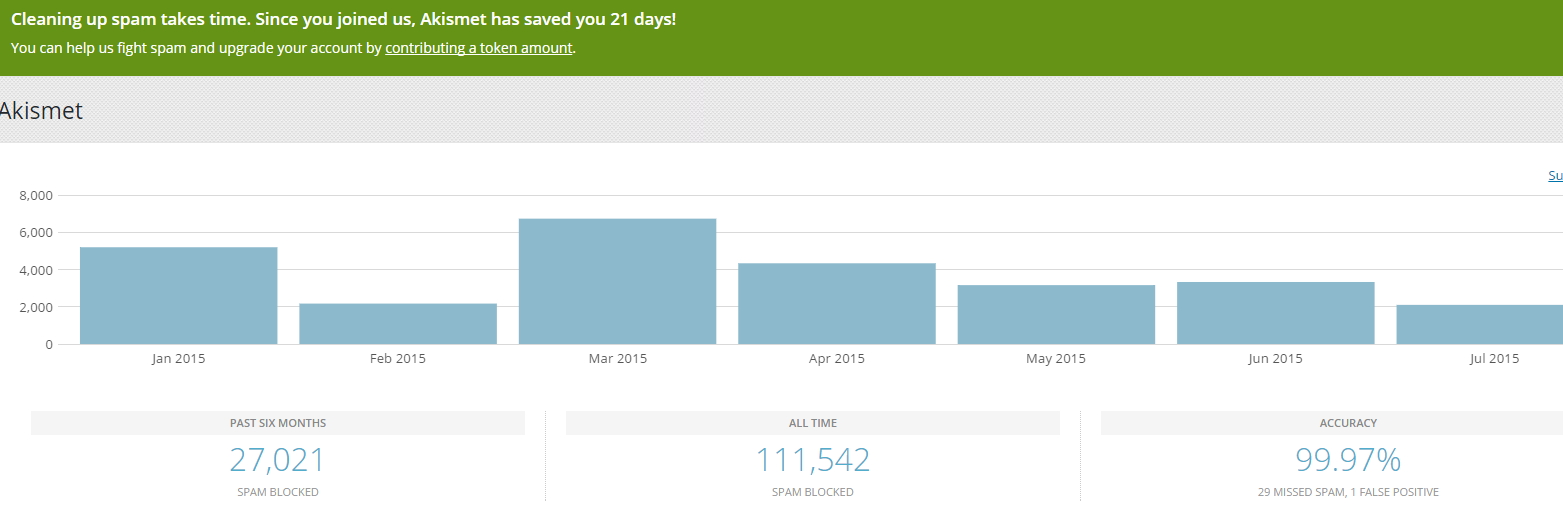Click the truncated 'Su' link above the chart
Screen dimensions: 1563x512
[1555, 176]
